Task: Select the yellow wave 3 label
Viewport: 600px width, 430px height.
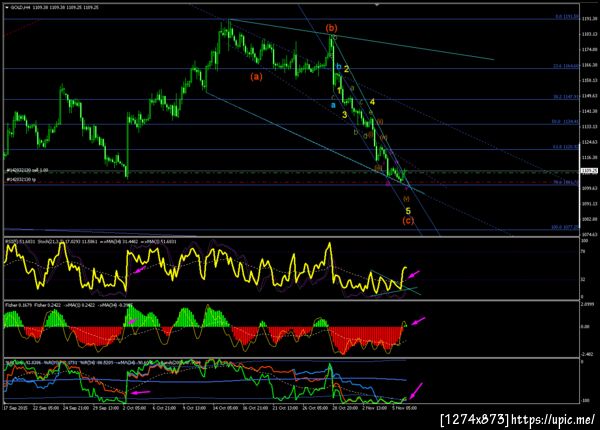Action: [345, 114]
